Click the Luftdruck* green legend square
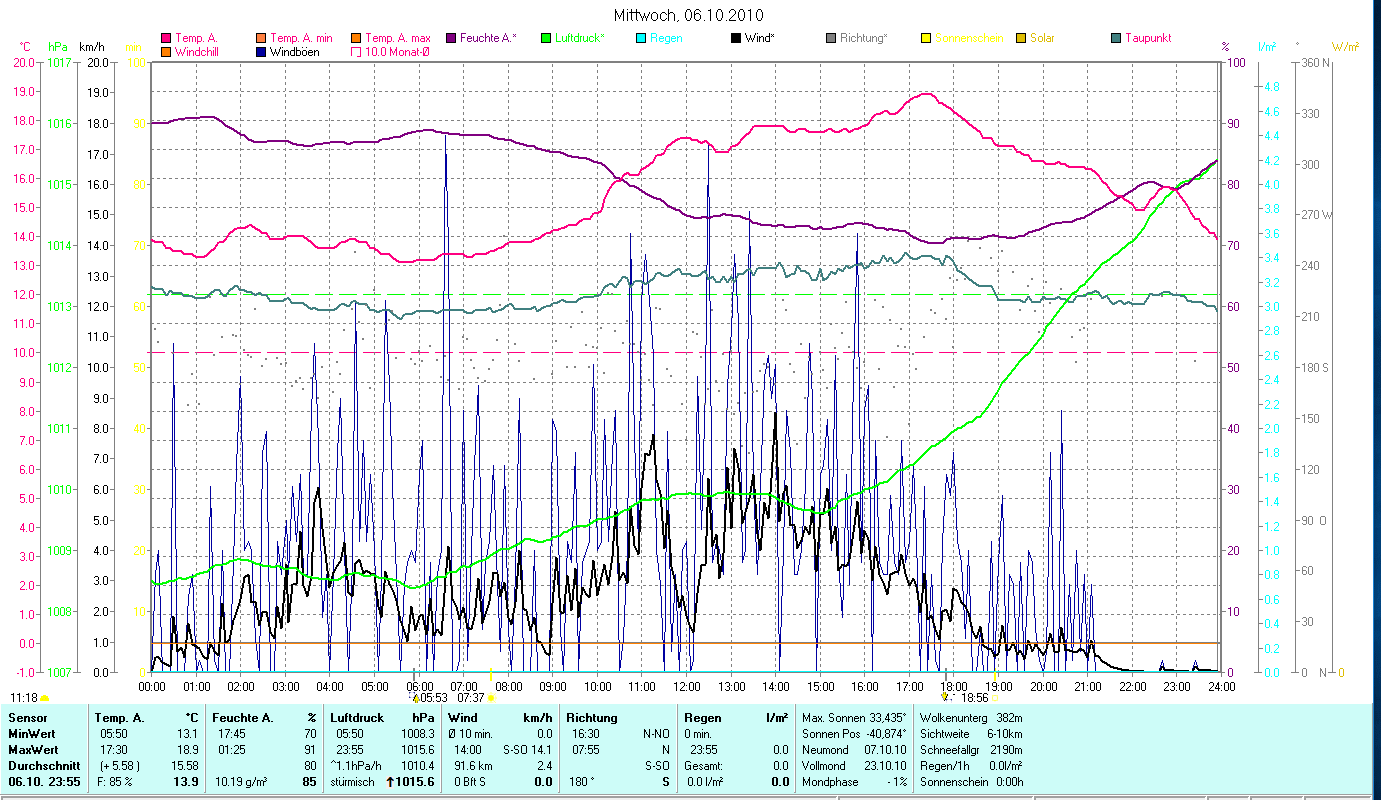1381x800 pixels. [x=546, y=38]
